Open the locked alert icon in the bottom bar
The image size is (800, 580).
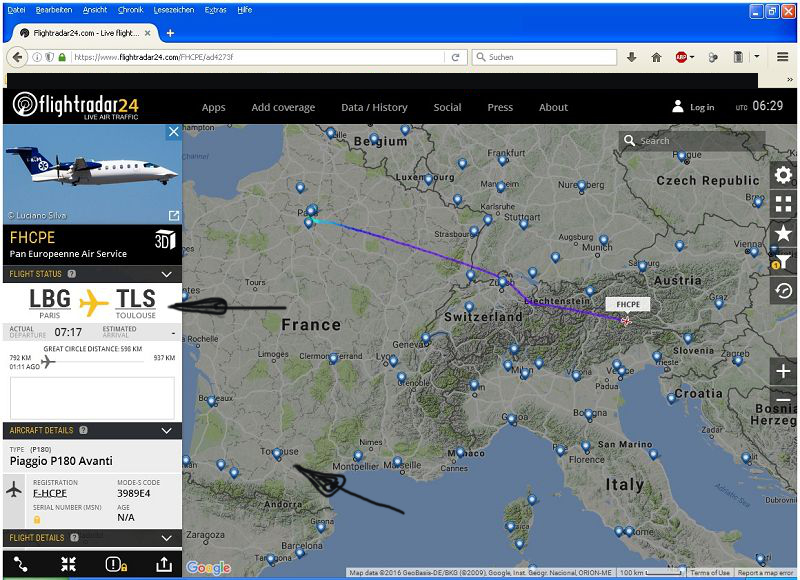(116, 564)
